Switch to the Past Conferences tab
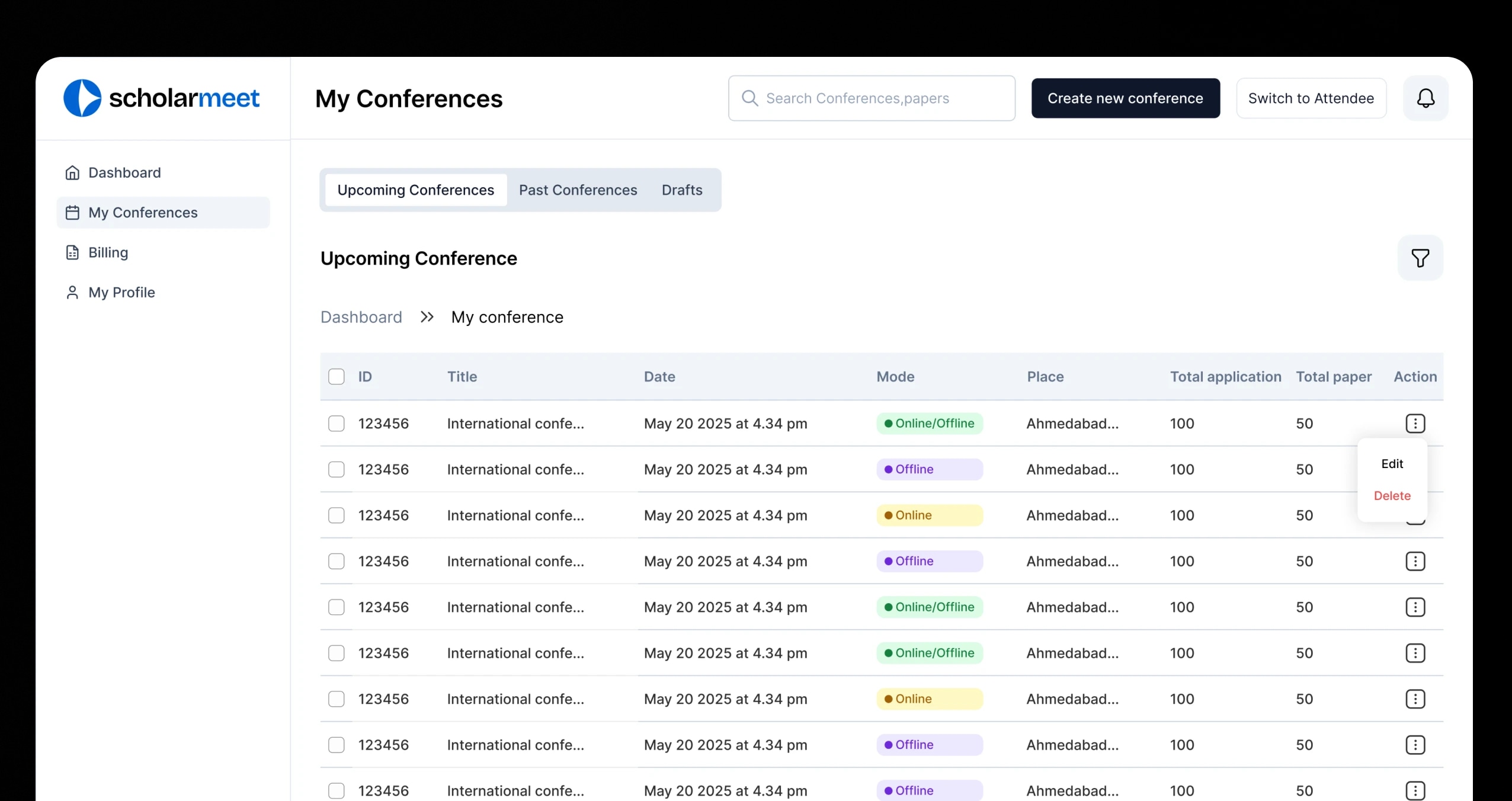Viewport: 1512px width, 801px height. pos(578,190)
